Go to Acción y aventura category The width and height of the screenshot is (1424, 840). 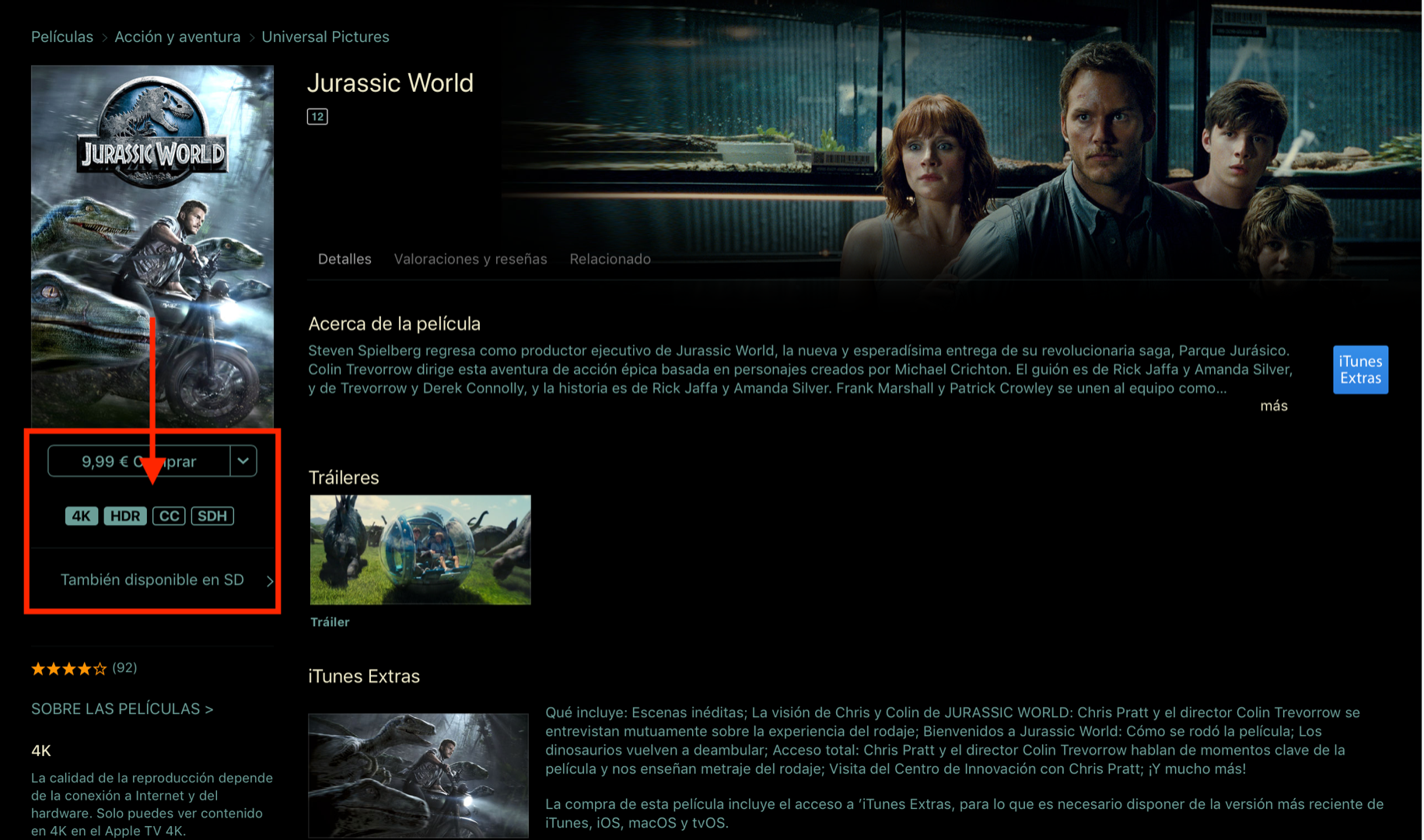pyautogui.click(x=177, y=37)
